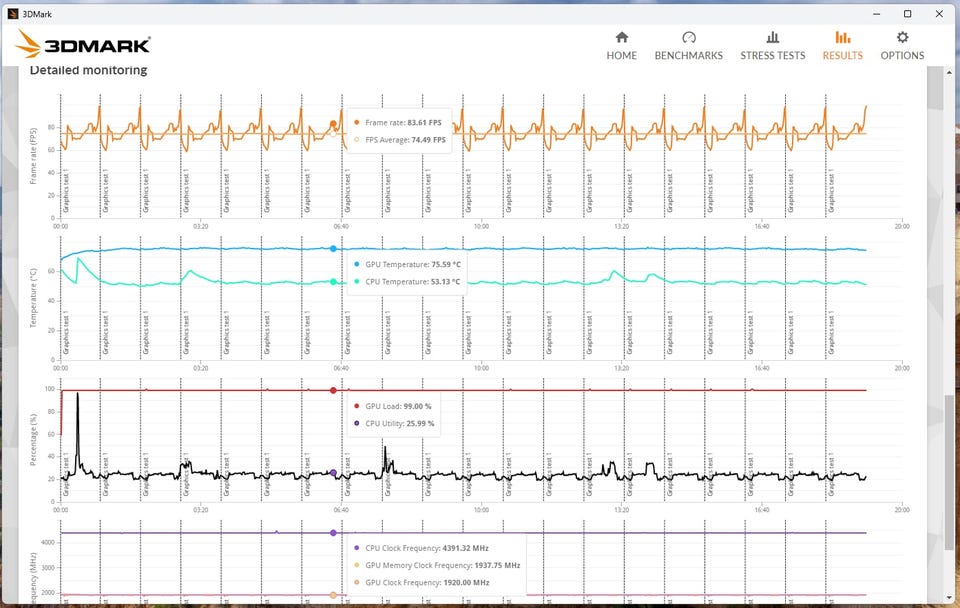Go to the Home section icon
The width and height of the screenshot is (960, 608).
(x=621, y=38)
